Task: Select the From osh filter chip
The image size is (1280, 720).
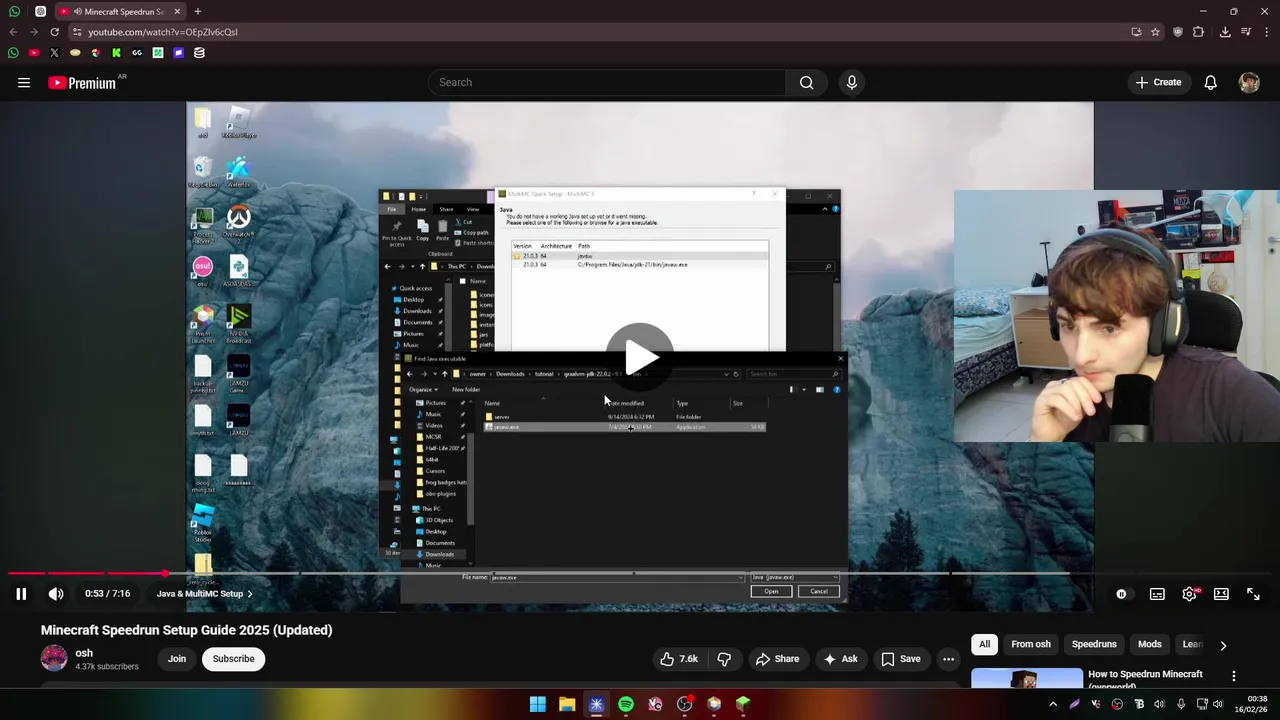Action: coord(1030,645)
